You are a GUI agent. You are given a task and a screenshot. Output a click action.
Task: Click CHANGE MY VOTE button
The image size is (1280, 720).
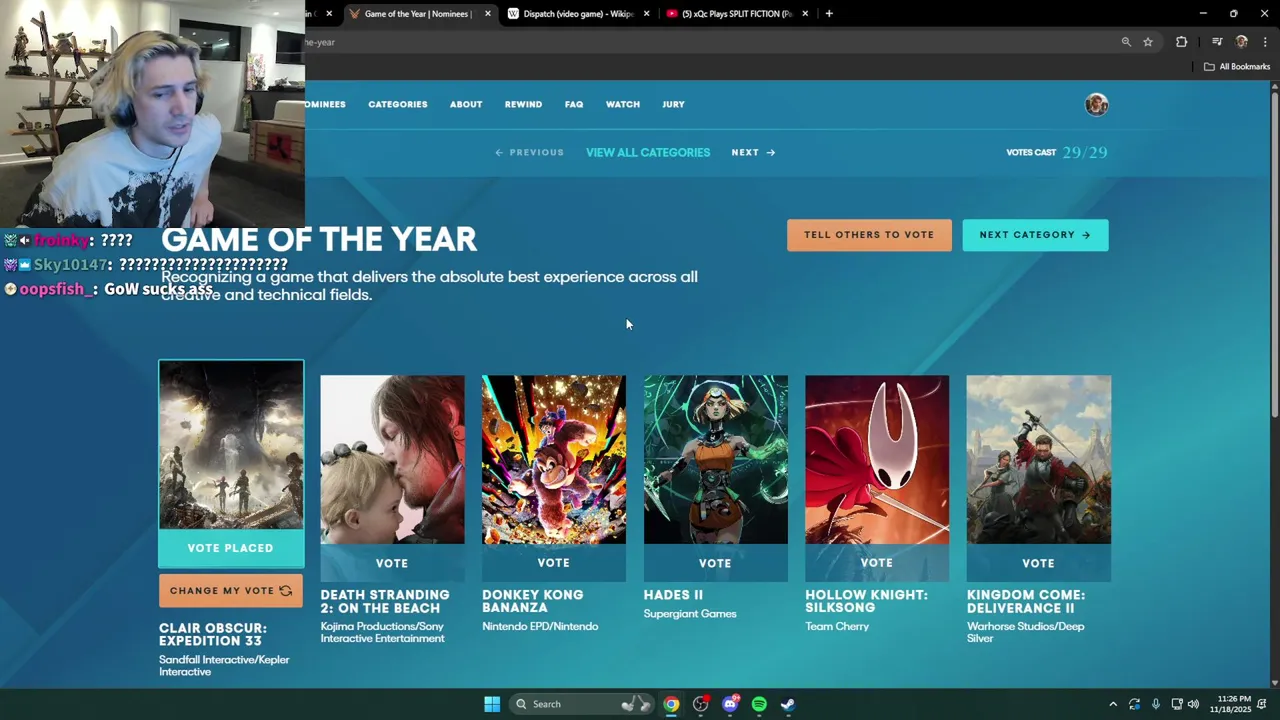click(231, 591)
